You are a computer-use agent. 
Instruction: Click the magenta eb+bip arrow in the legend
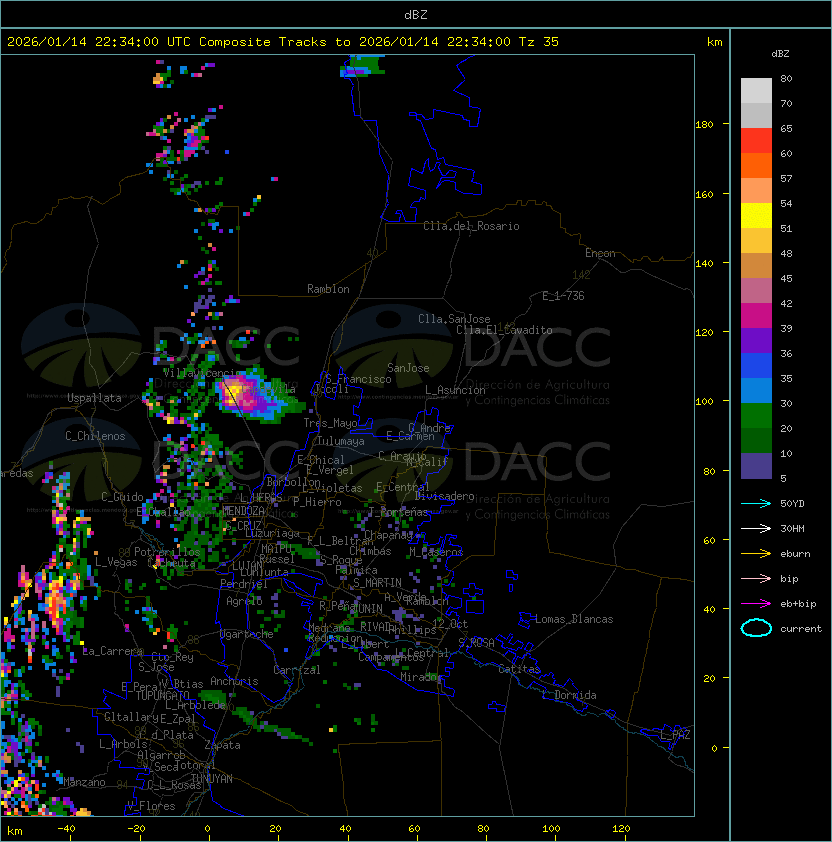pos(756,604)
